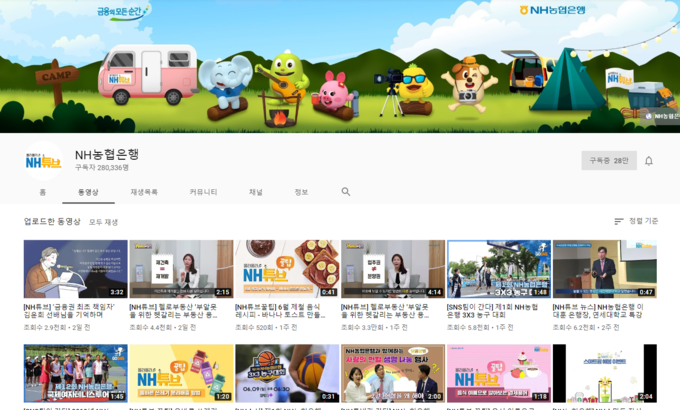The width and height of the screenshot is (680, 410).
Task: Click the notification bell icon
Action: (x=649, y=161)
